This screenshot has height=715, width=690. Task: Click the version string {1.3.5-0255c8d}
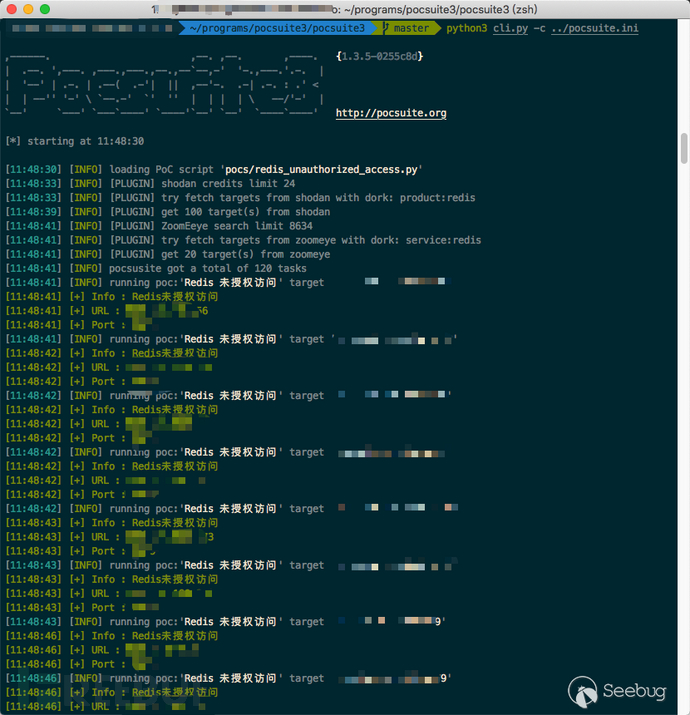click(x=379, y=56)
